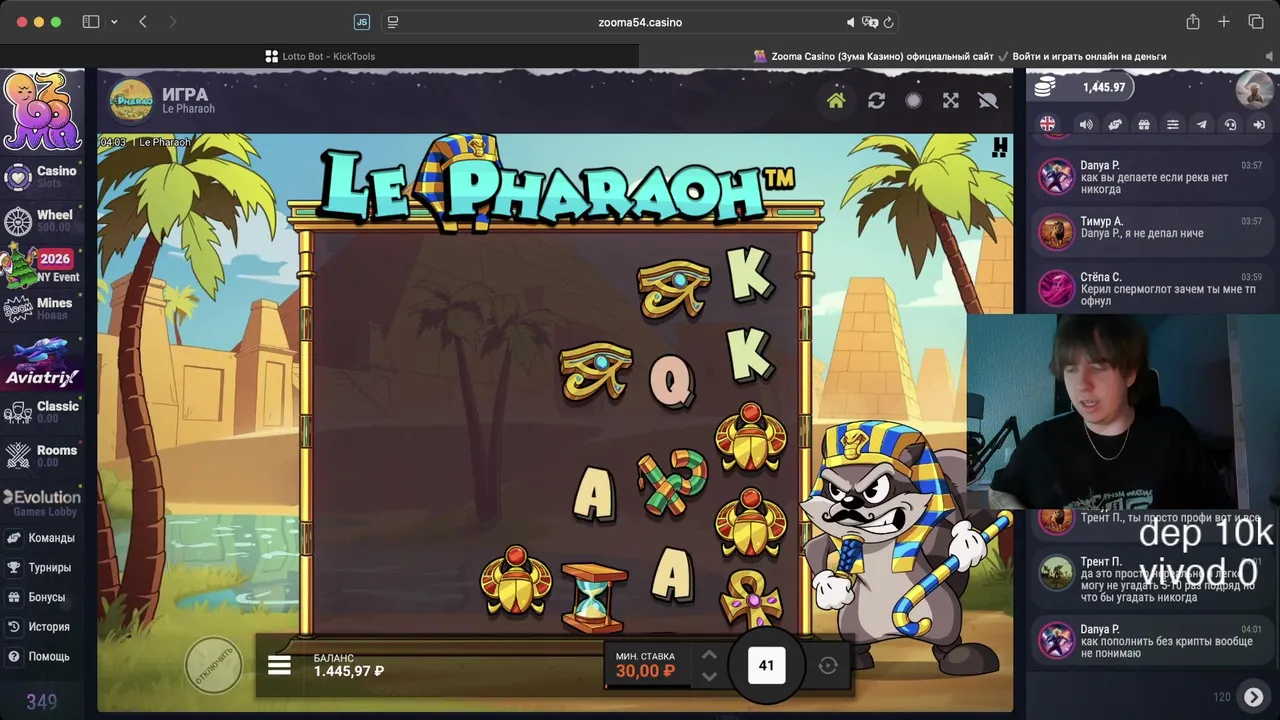Open Safari tab groups dropdown arrow
The image size is (1280, 720).
click(114, 22)
